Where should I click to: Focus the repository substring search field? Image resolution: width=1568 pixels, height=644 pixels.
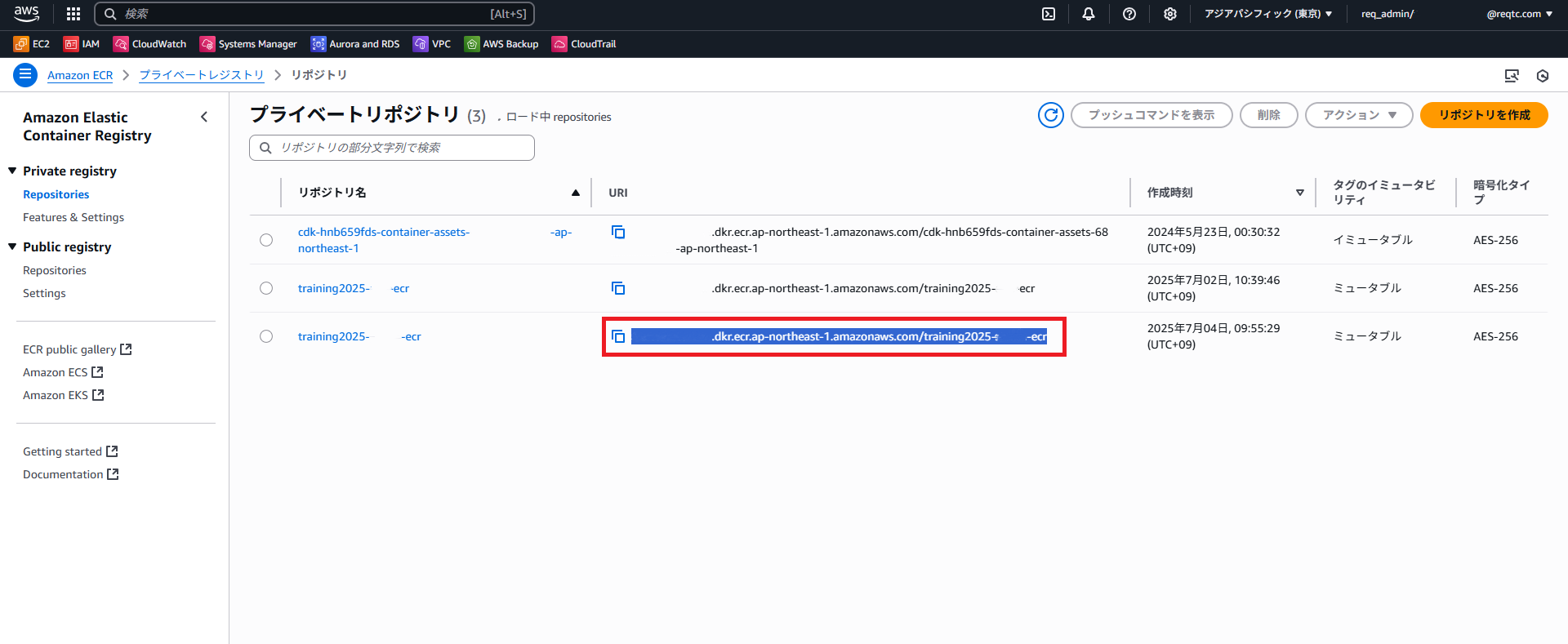coord(392,148)
